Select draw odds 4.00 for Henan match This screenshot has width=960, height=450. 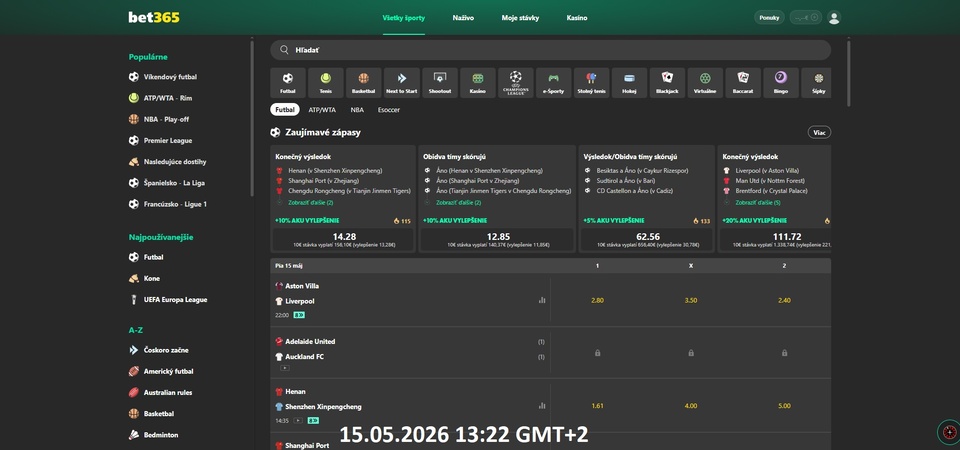pos(691,406)
